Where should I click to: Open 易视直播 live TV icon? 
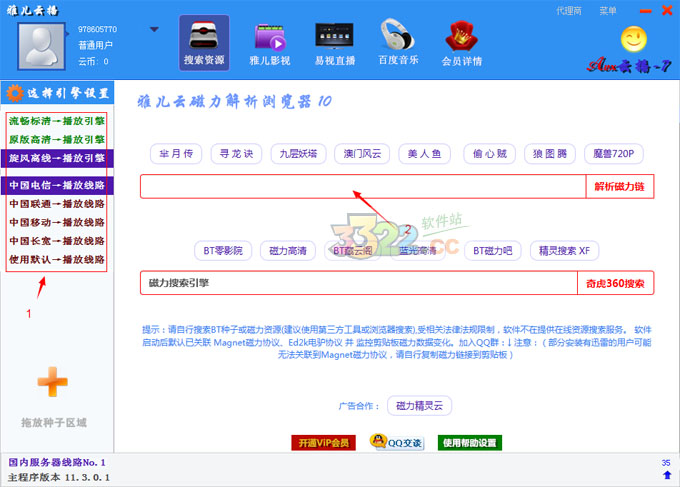[x=335, y=44]
